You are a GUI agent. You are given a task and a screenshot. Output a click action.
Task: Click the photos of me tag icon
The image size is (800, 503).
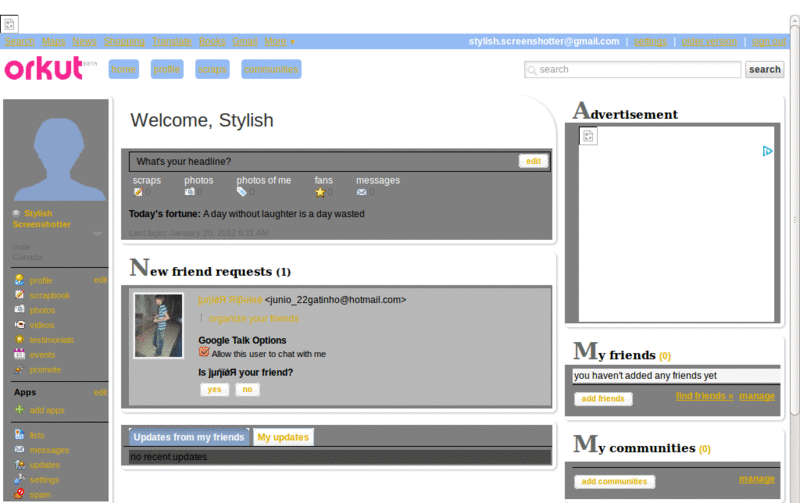pyautogui.click(x=242, y=192)
